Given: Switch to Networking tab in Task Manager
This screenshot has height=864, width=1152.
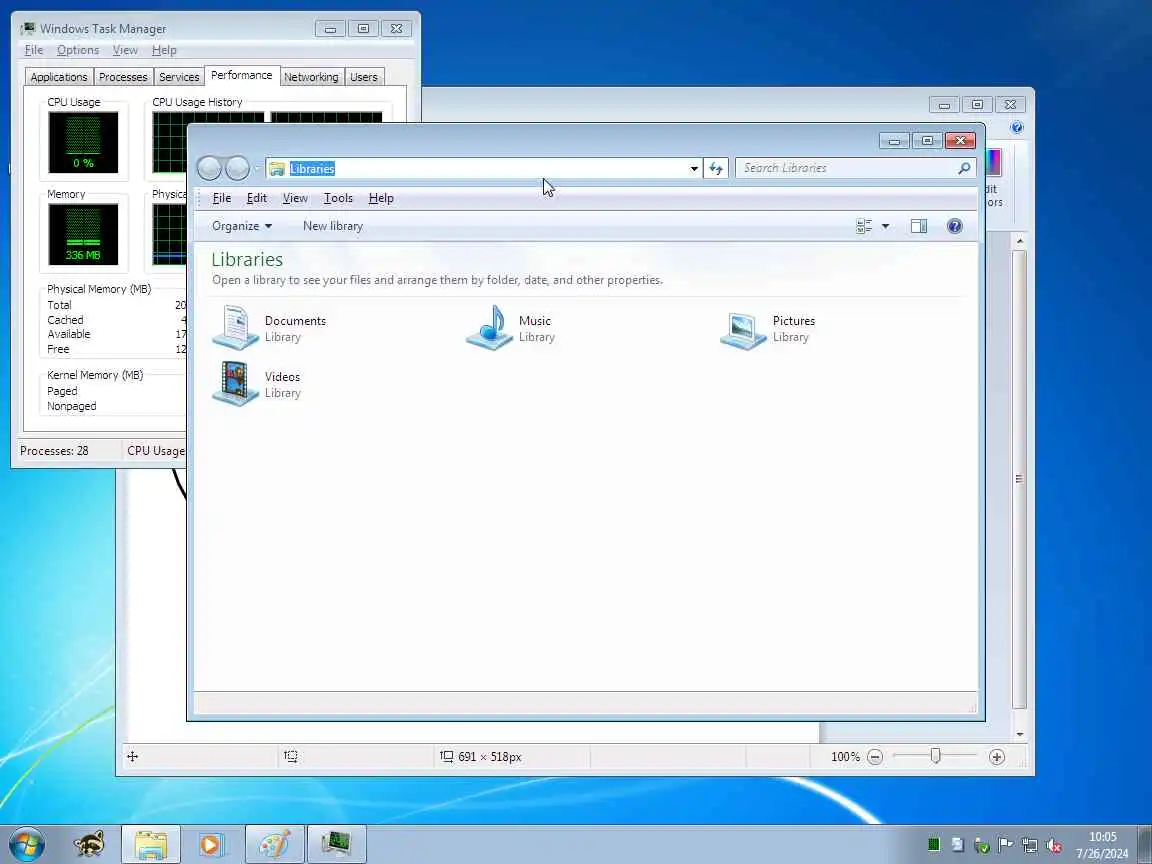Looking at the screenshot, I should click(x=311, y=77).
